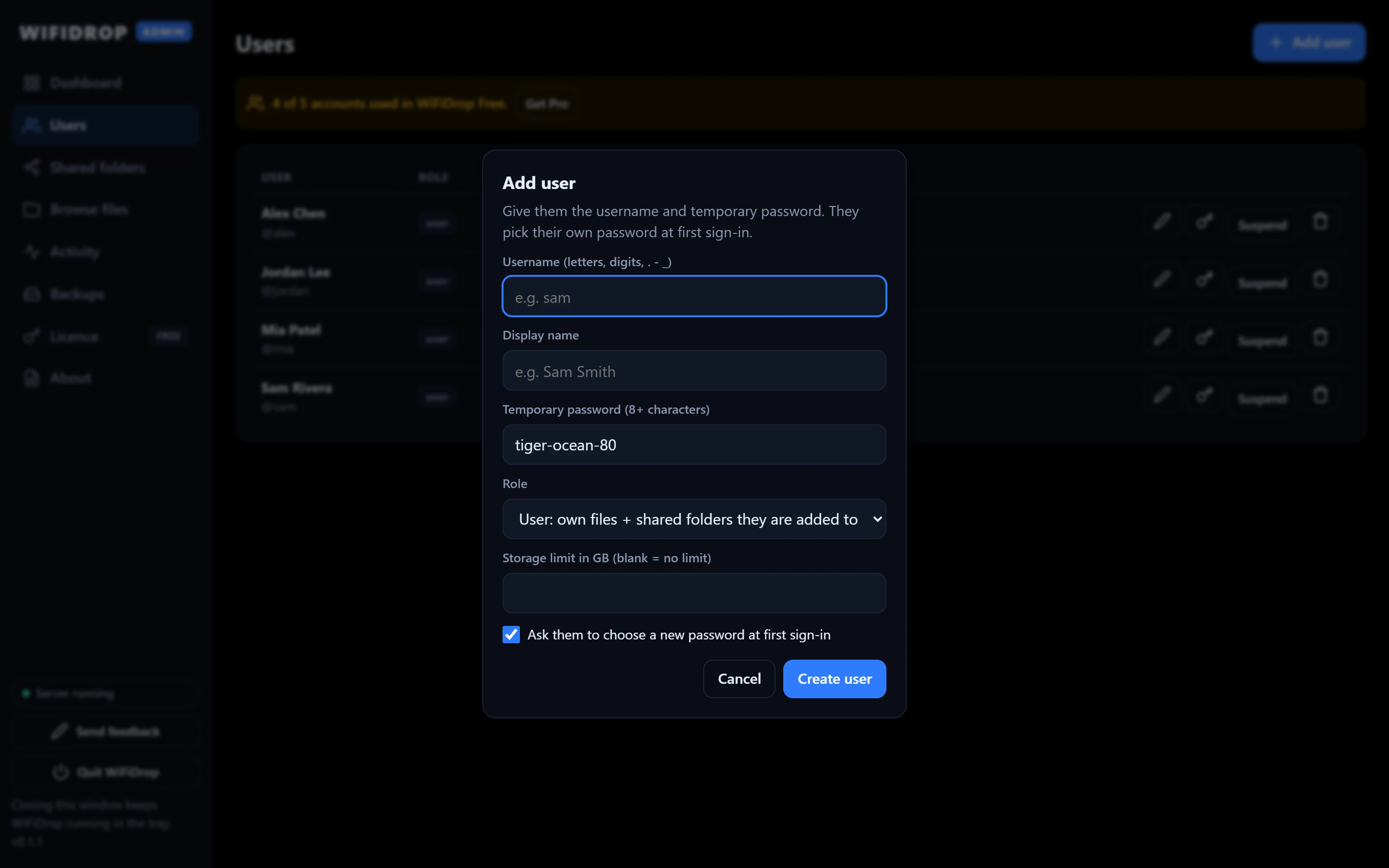Click the Dashboard grid icon in the sidebar

[31, 83]
